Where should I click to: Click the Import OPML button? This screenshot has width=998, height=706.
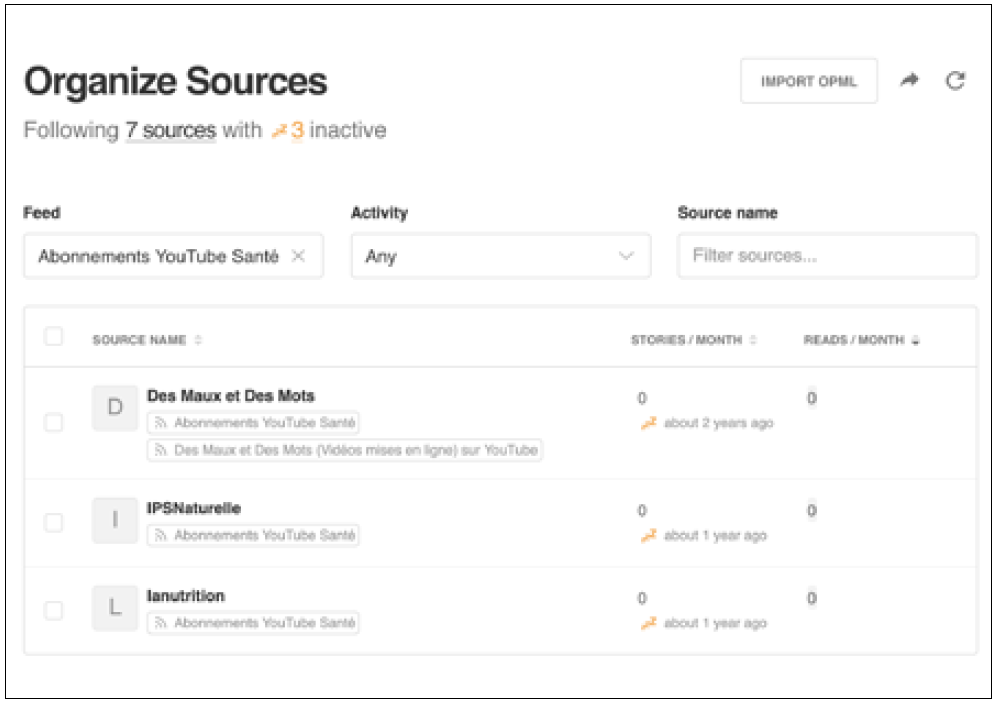(808, 81)
